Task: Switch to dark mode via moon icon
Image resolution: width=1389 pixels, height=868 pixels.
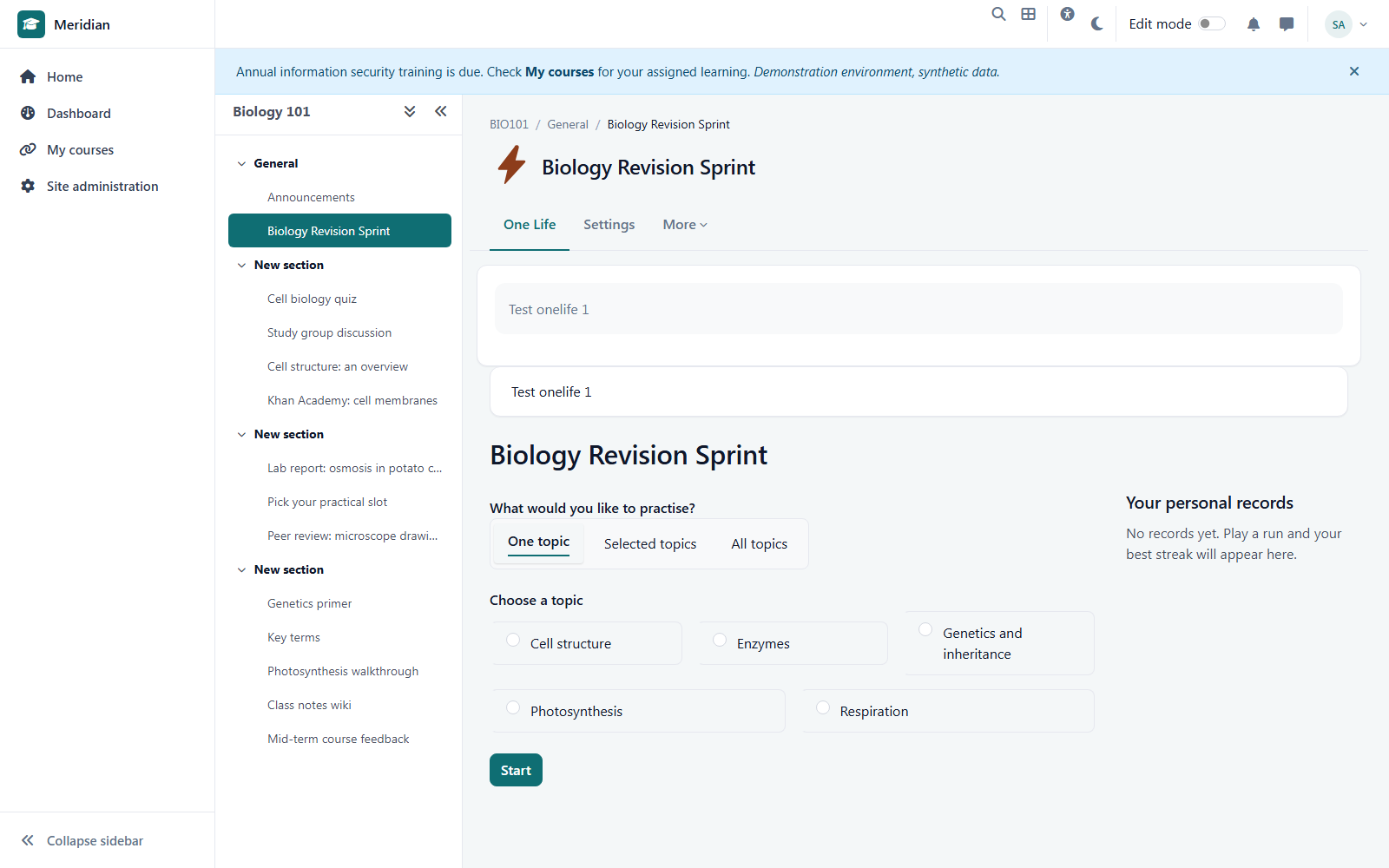Action: (x=1097, y=24)
